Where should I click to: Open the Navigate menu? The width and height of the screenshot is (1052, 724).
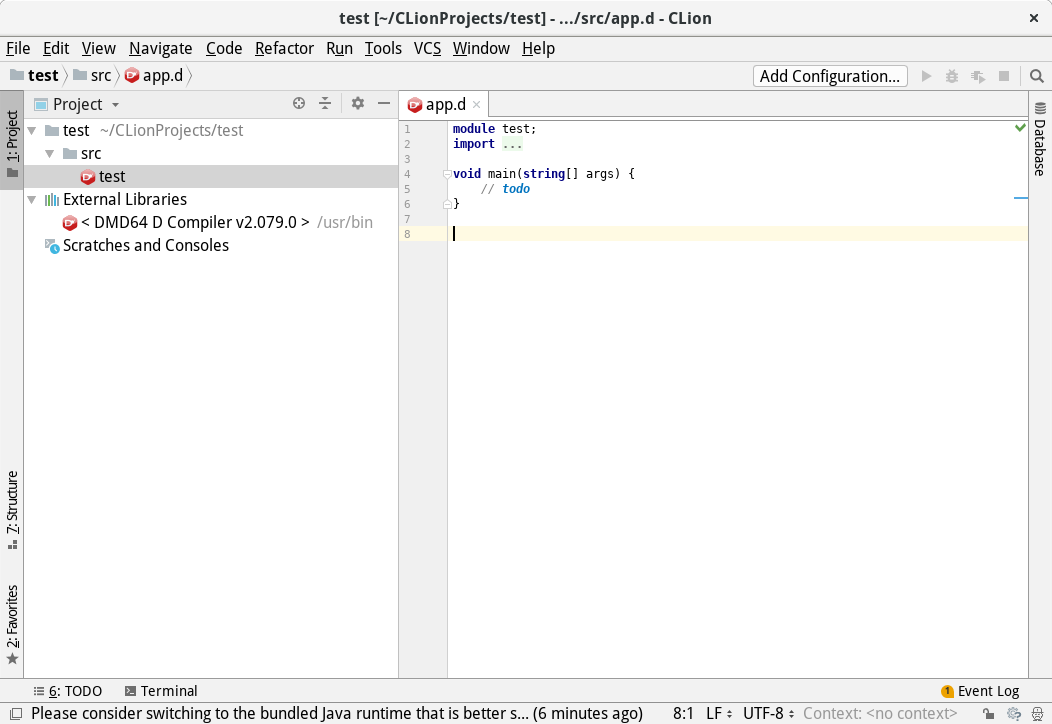pos(160,48)
